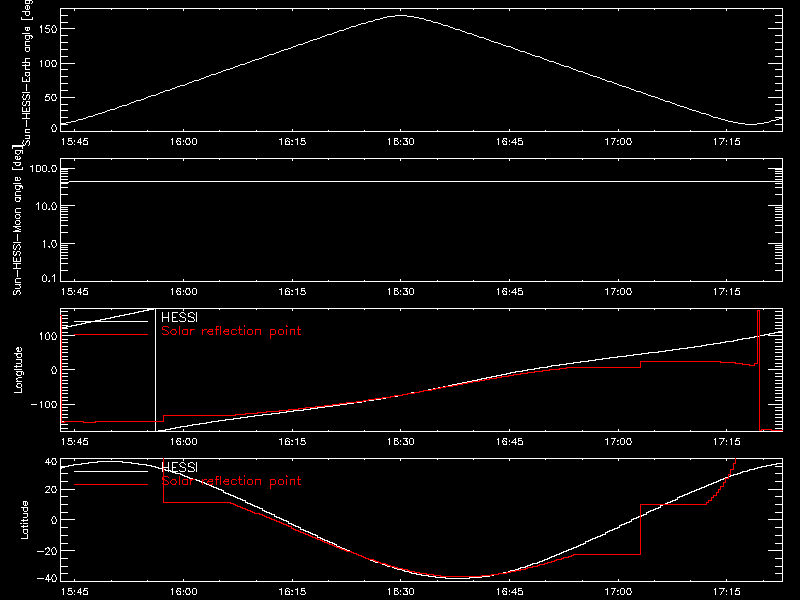
Task: Click 17:00 time label under Moon angle plot
Action: point(618,292)
